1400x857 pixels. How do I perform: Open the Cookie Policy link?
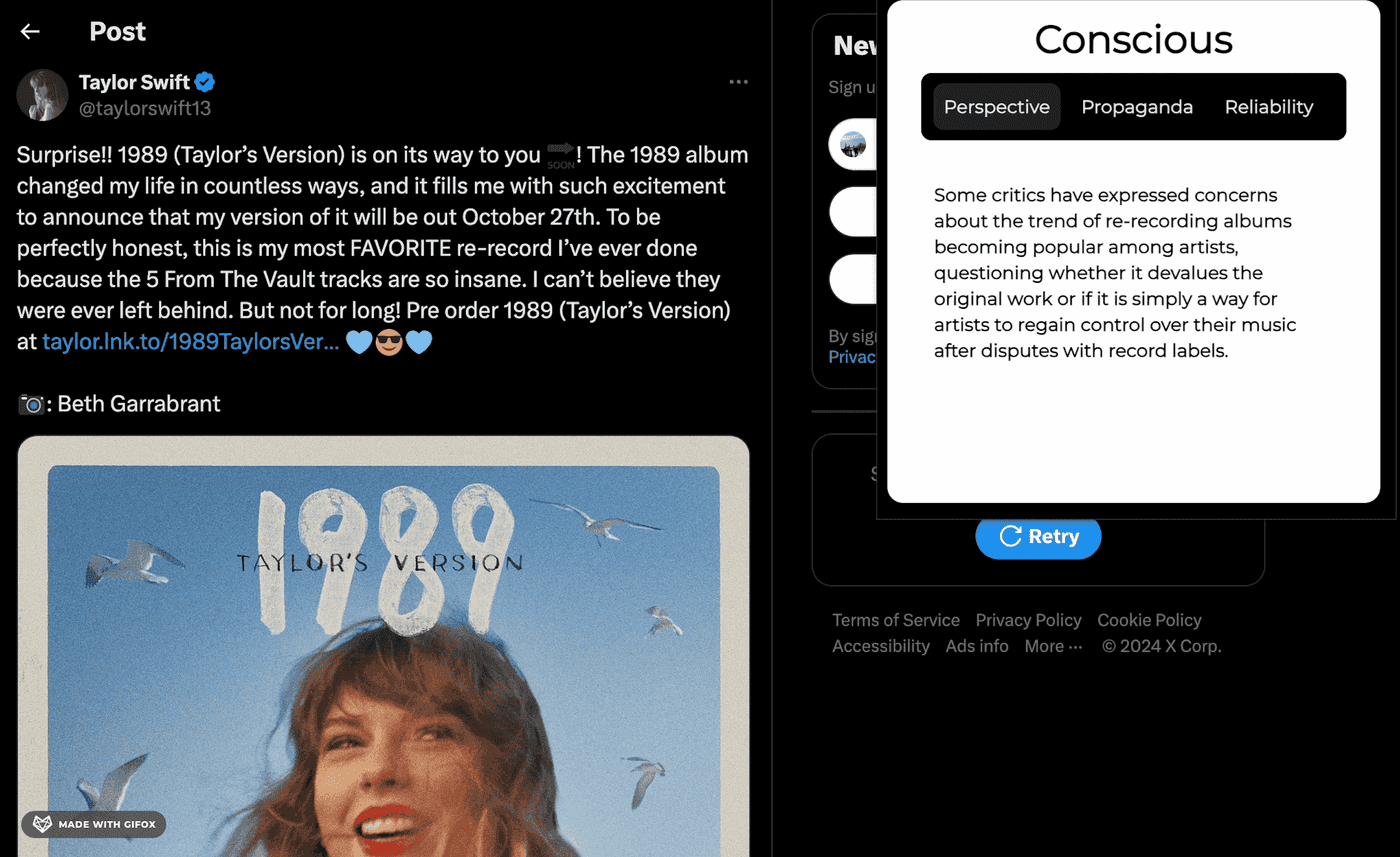point(1149,620)
